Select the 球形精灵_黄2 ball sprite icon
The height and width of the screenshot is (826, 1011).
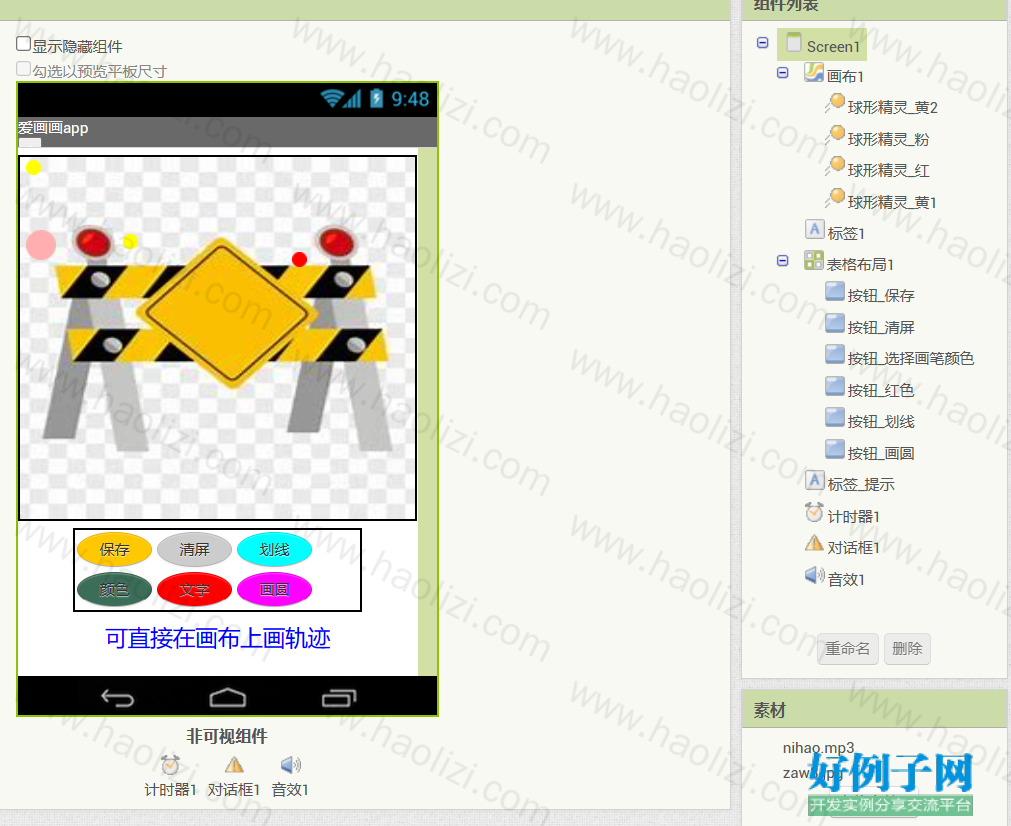point(835,103)
